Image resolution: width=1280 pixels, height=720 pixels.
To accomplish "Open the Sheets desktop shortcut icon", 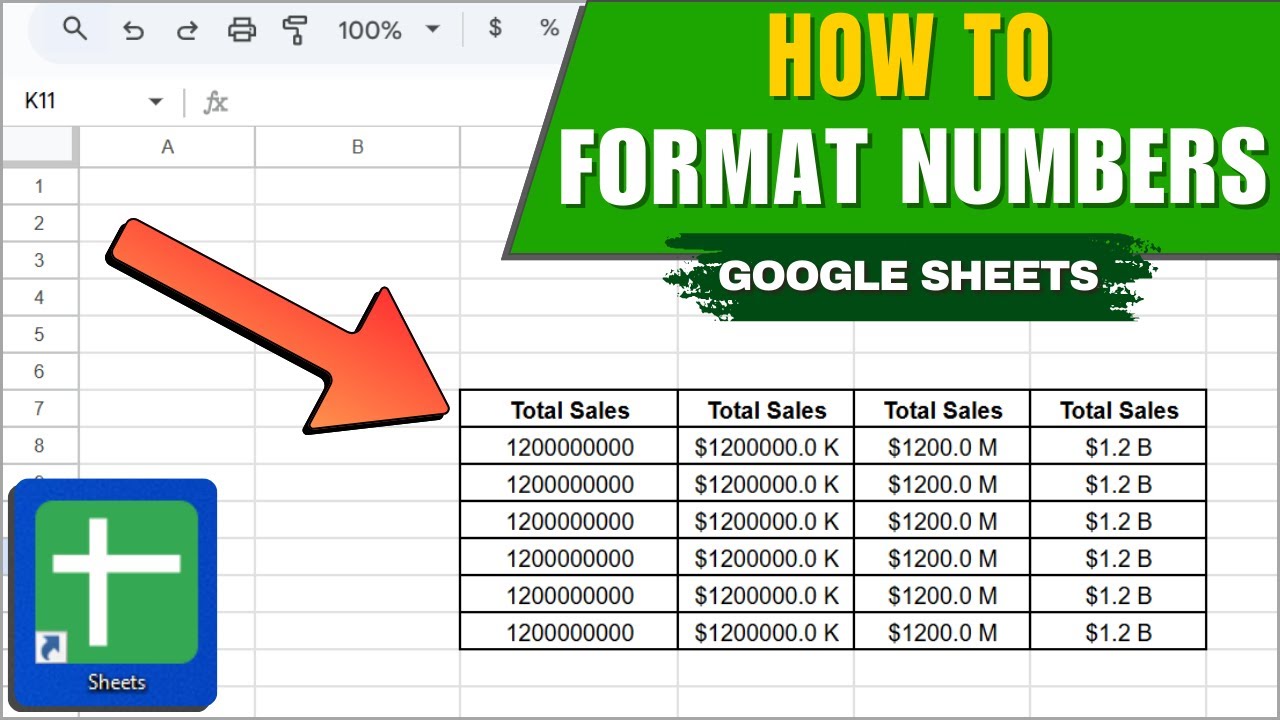I will (x=116, y=592).
